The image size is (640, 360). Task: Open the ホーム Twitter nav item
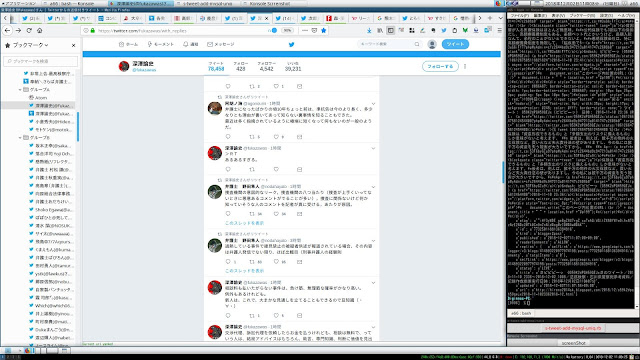point(128,44)
